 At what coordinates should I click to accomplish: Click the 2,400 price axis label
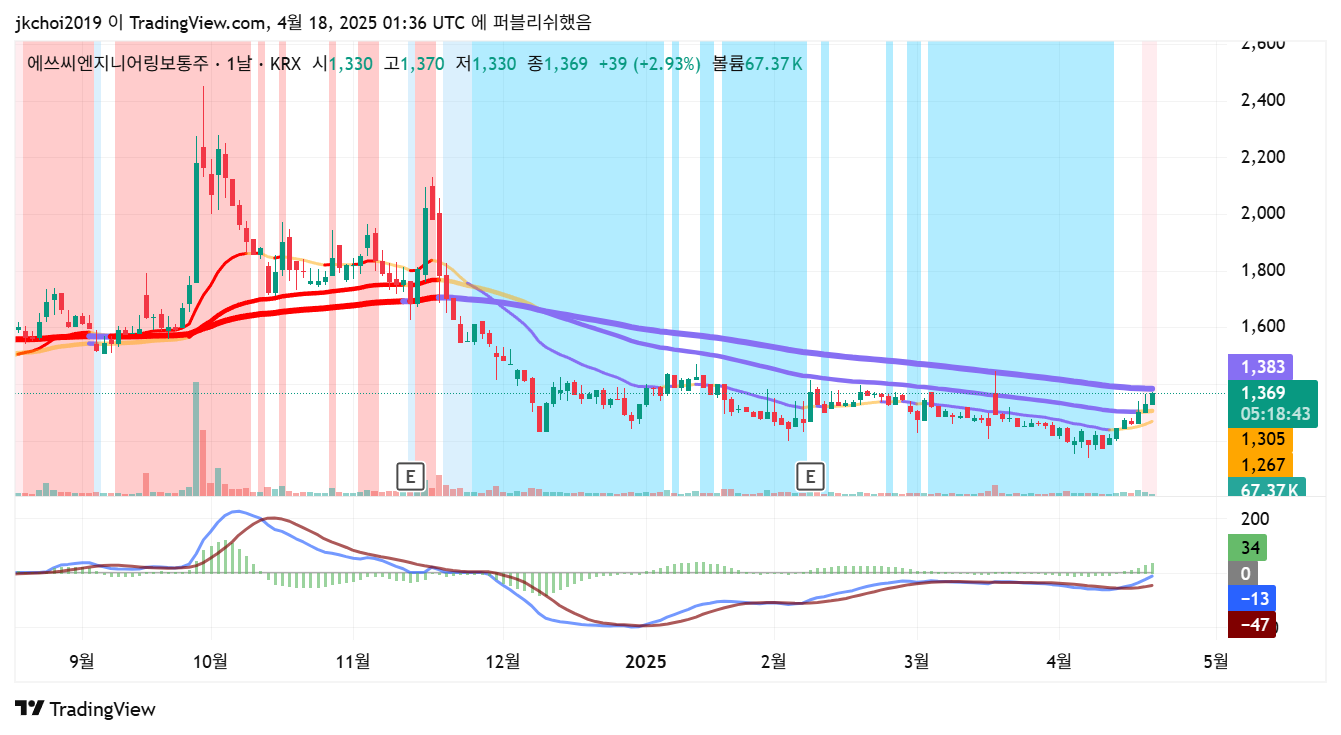pyautogui.click(x=1262, y=100)
